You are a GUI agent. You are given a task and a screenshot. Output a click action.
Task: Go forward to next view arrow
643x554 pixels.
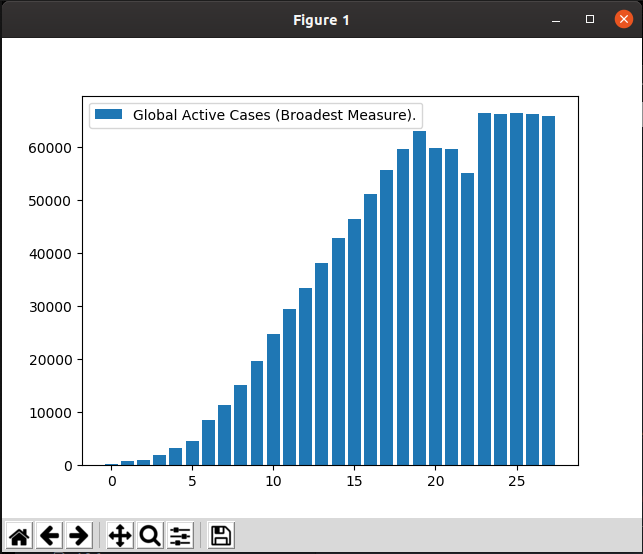click(79, 536)
